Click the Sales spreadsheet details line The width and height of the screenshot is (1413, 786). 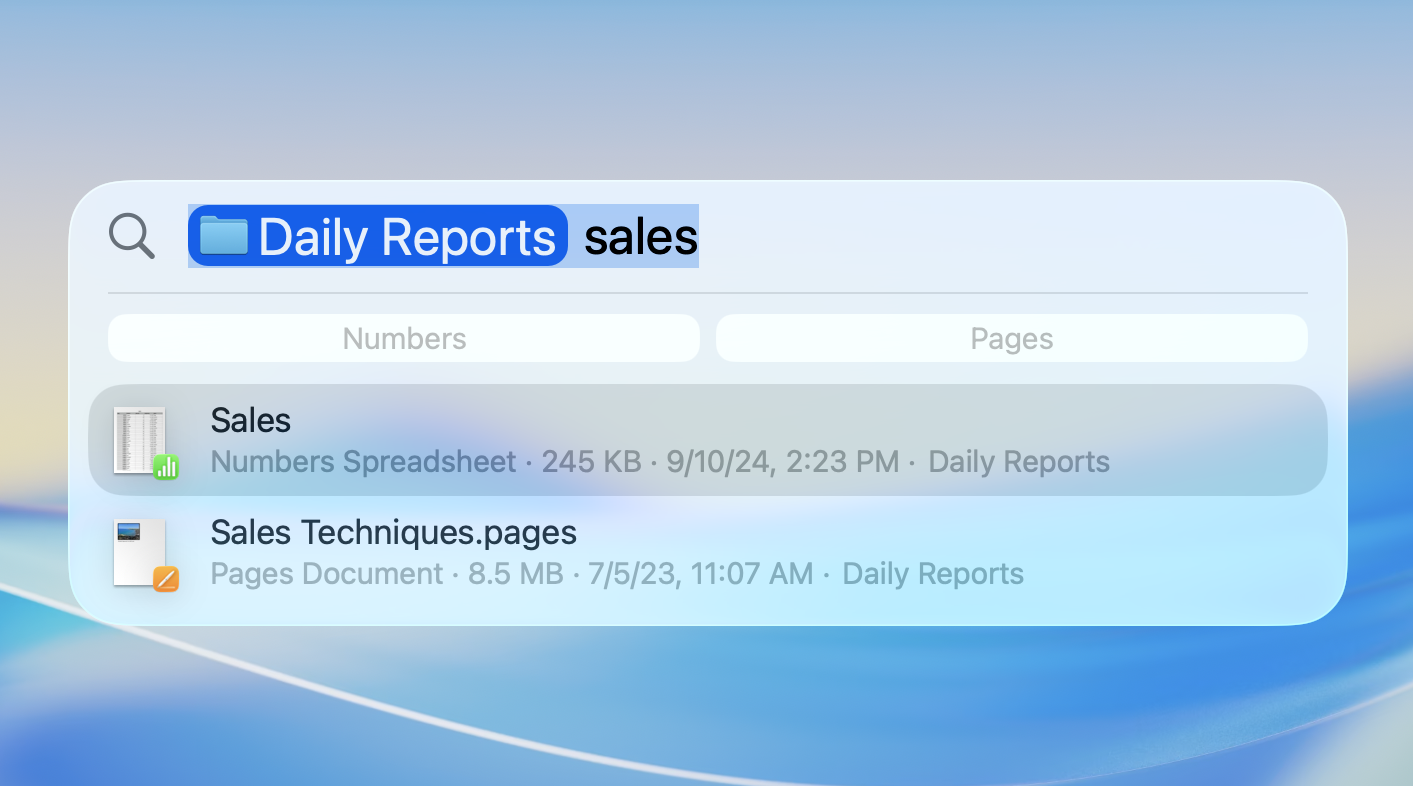(660, 462)
